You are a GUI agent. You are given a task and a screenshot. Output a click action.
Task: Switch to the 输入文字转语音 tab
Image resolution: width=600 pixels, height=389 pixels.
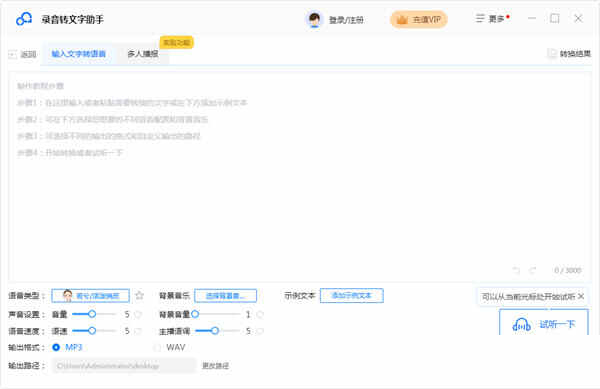78,54
